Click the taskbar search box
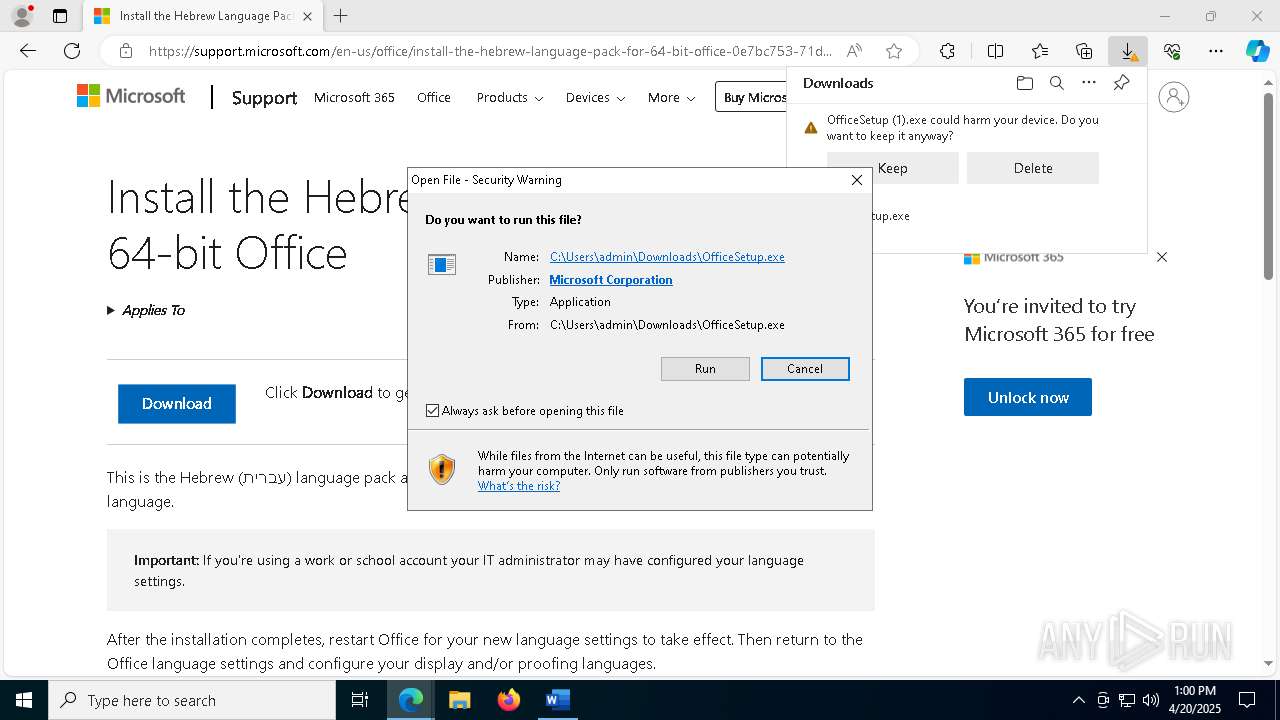The image size is (1280, 720). 192,700
